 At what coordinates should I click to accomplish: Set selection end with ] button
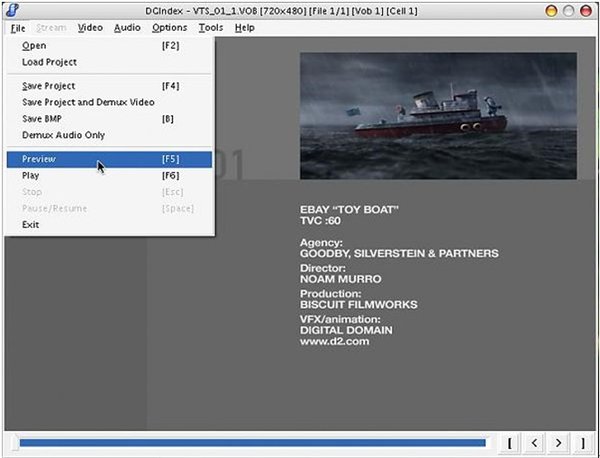pyautogui.click(x=583, y=443)
